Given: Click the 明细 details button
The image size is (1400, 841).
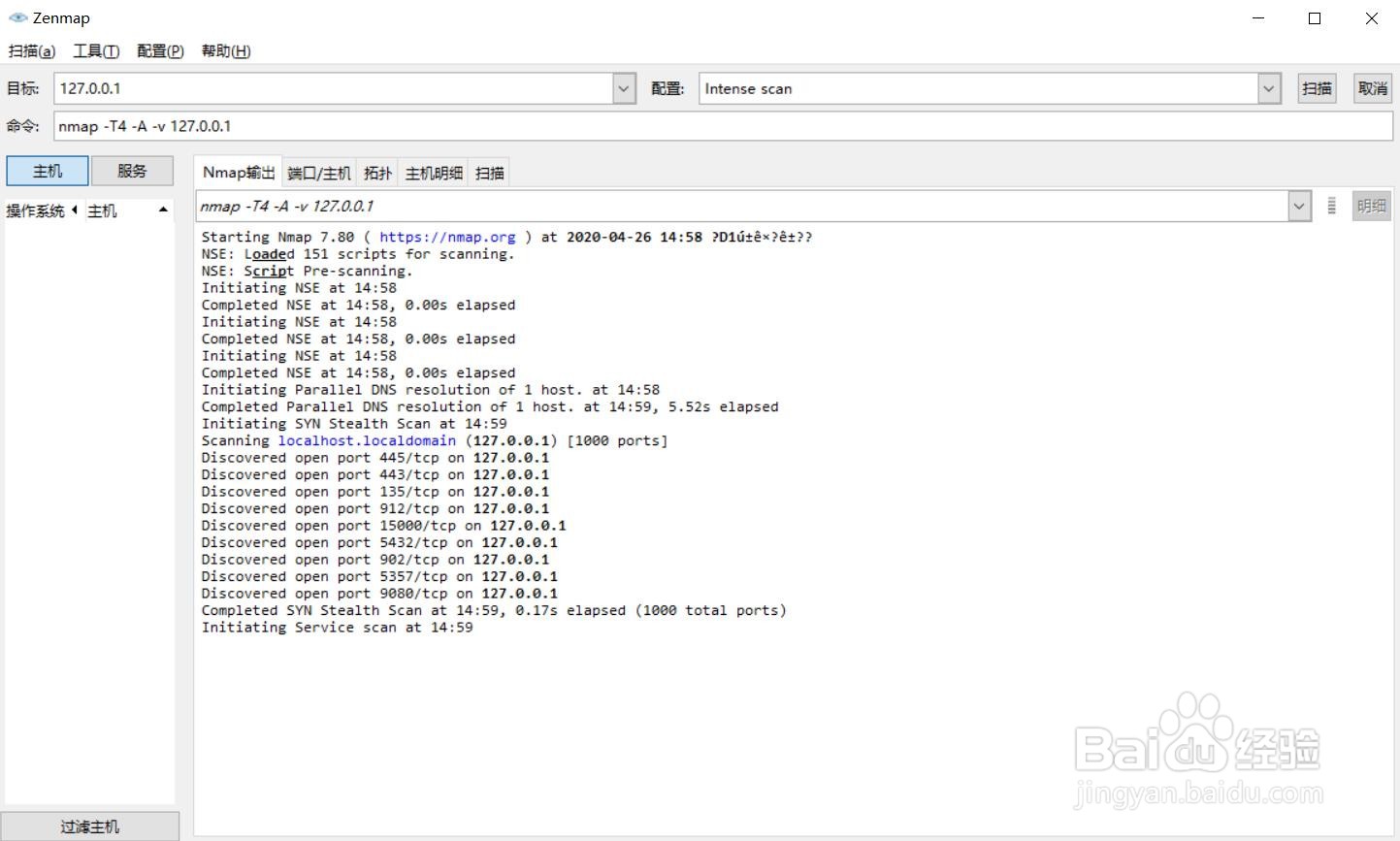Looking at the screenshot, I should tap(1372, 206).
